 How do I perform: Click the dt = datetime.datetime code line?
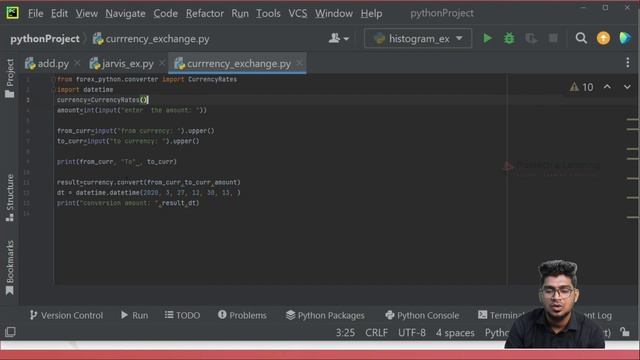149,192
